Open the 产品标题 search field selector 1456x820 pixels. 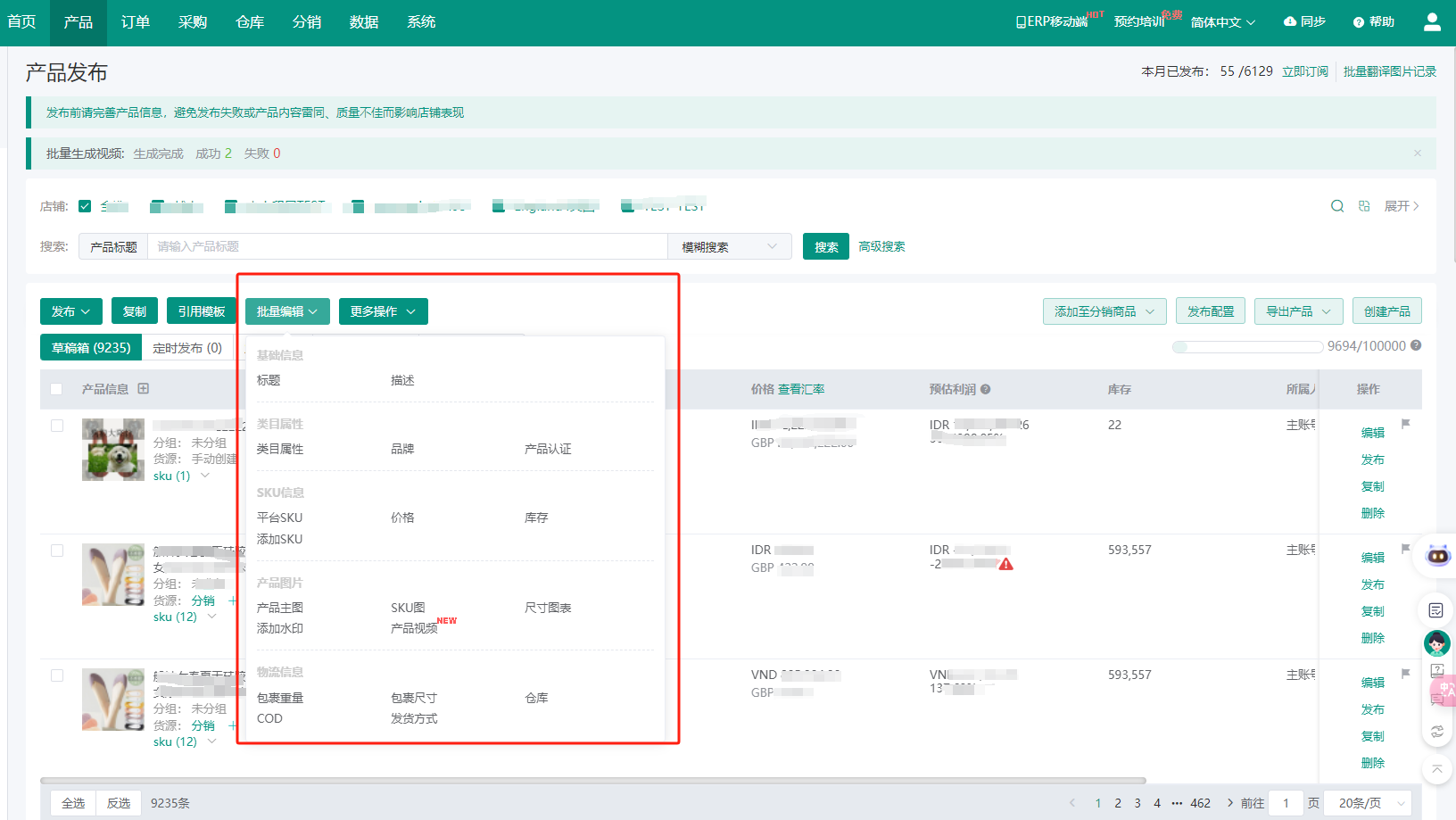pos(113,246)
